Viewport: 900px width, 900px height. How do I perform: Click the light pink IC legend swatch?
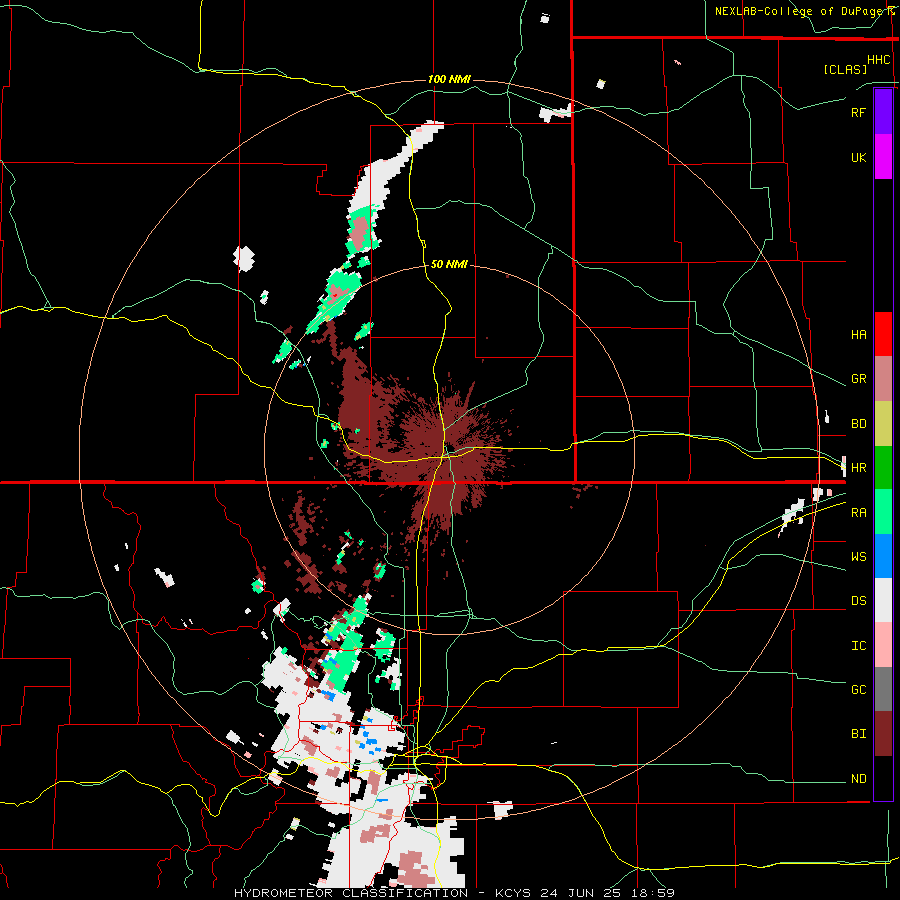tap(883, 645)
